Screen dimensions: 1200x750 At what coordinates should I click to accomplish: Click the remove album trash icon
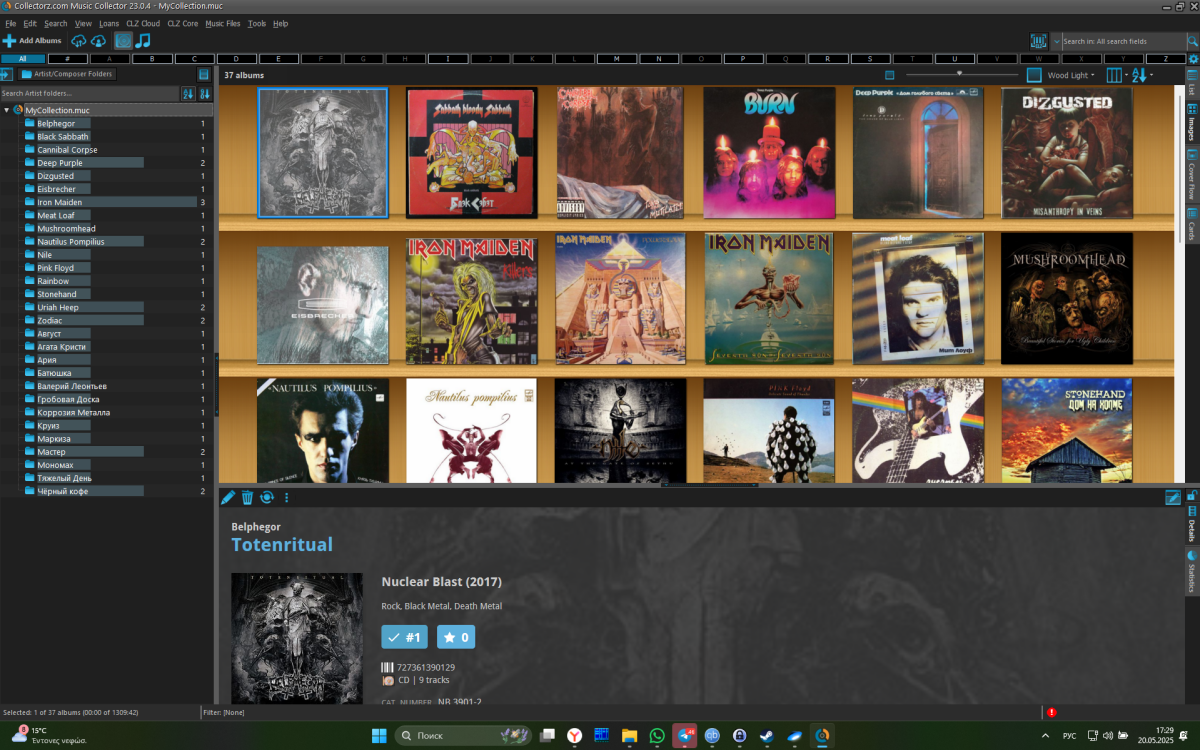pos(247,497)
